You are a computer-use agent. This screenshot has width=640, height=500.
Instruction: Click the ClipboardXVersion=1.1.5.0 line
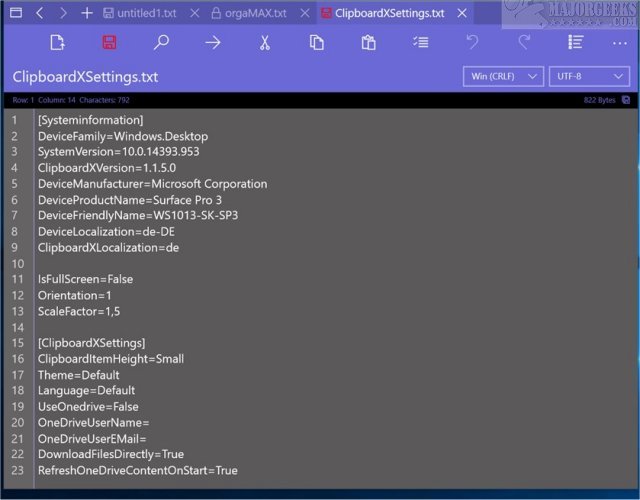coord(107,168)
